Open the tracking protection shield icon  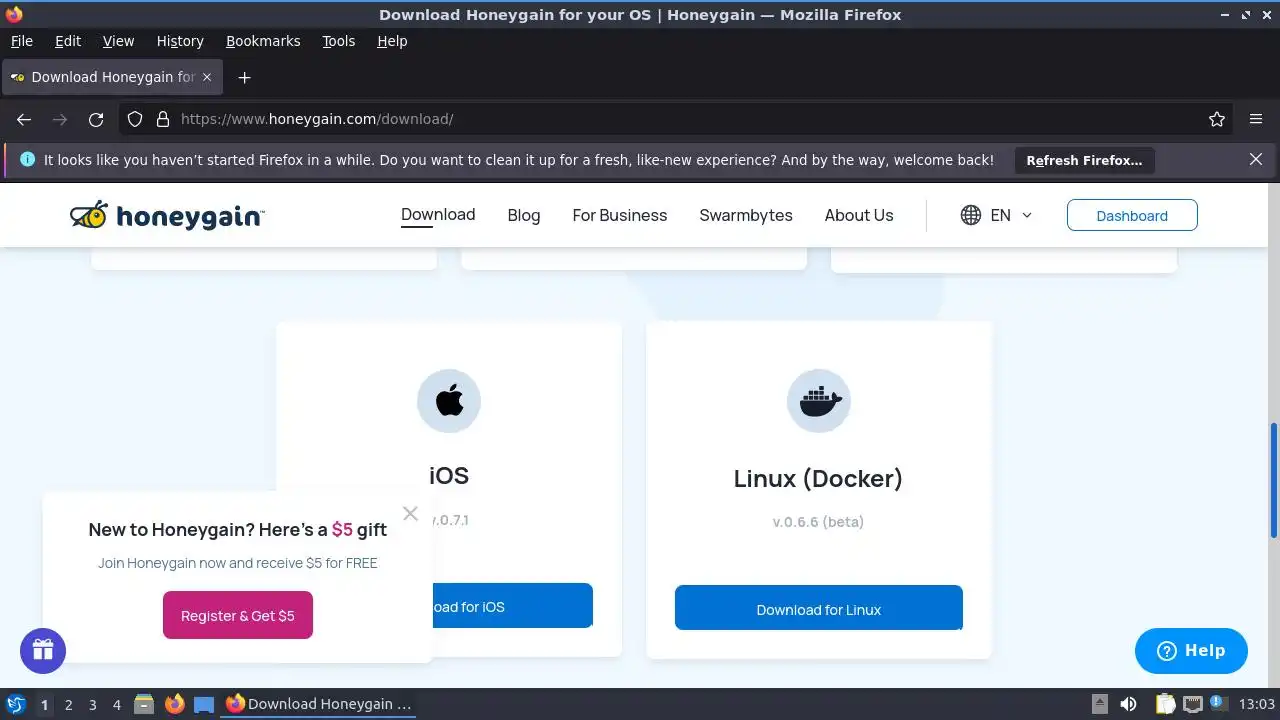point(135,119)
